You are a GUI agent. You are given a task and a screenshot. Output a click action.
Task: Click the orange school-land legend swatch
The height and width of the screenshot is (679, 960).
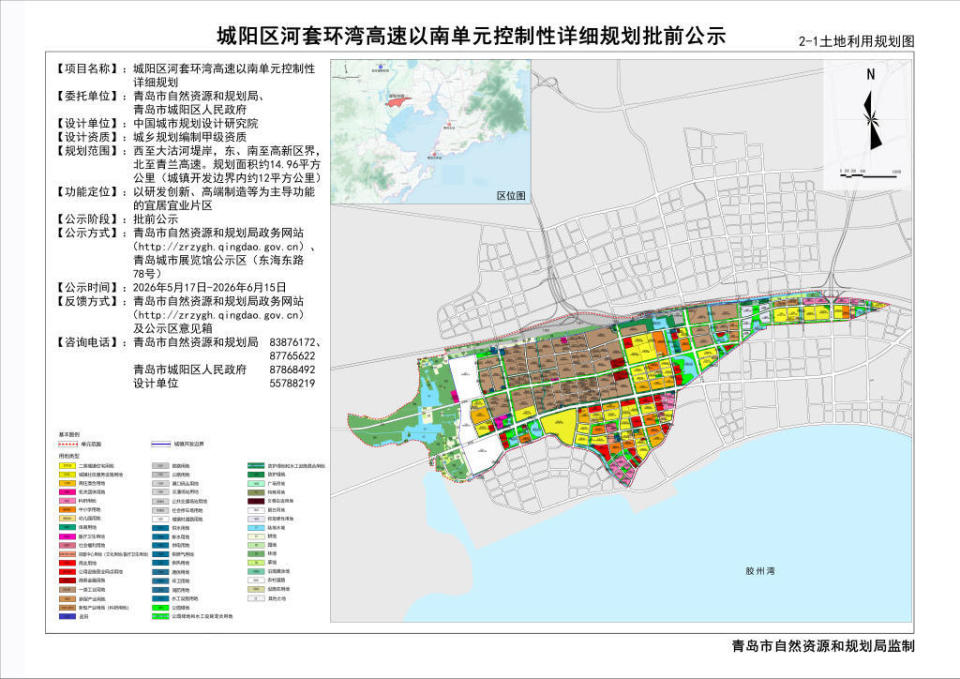(67, 509)
